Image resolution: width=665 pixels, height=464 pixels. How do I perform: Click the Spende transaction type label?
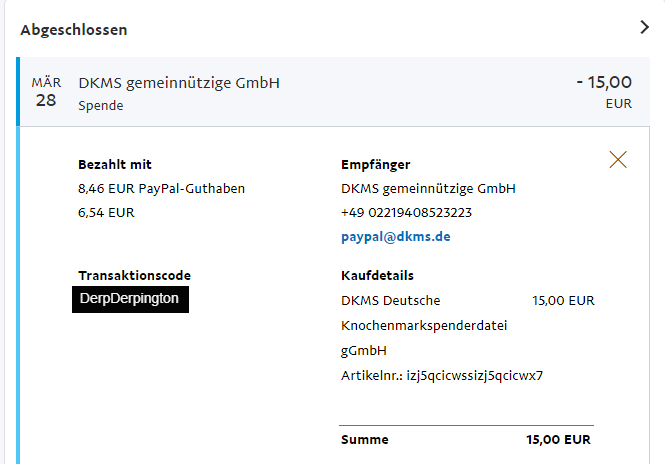(x=101, y=106)
